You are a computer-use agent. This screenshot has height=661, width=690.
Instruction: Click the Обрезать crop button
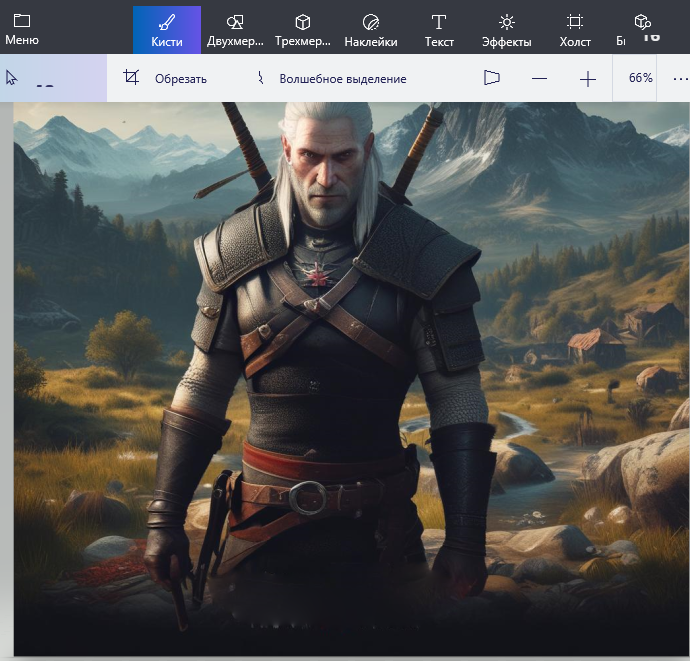[165, 78]
